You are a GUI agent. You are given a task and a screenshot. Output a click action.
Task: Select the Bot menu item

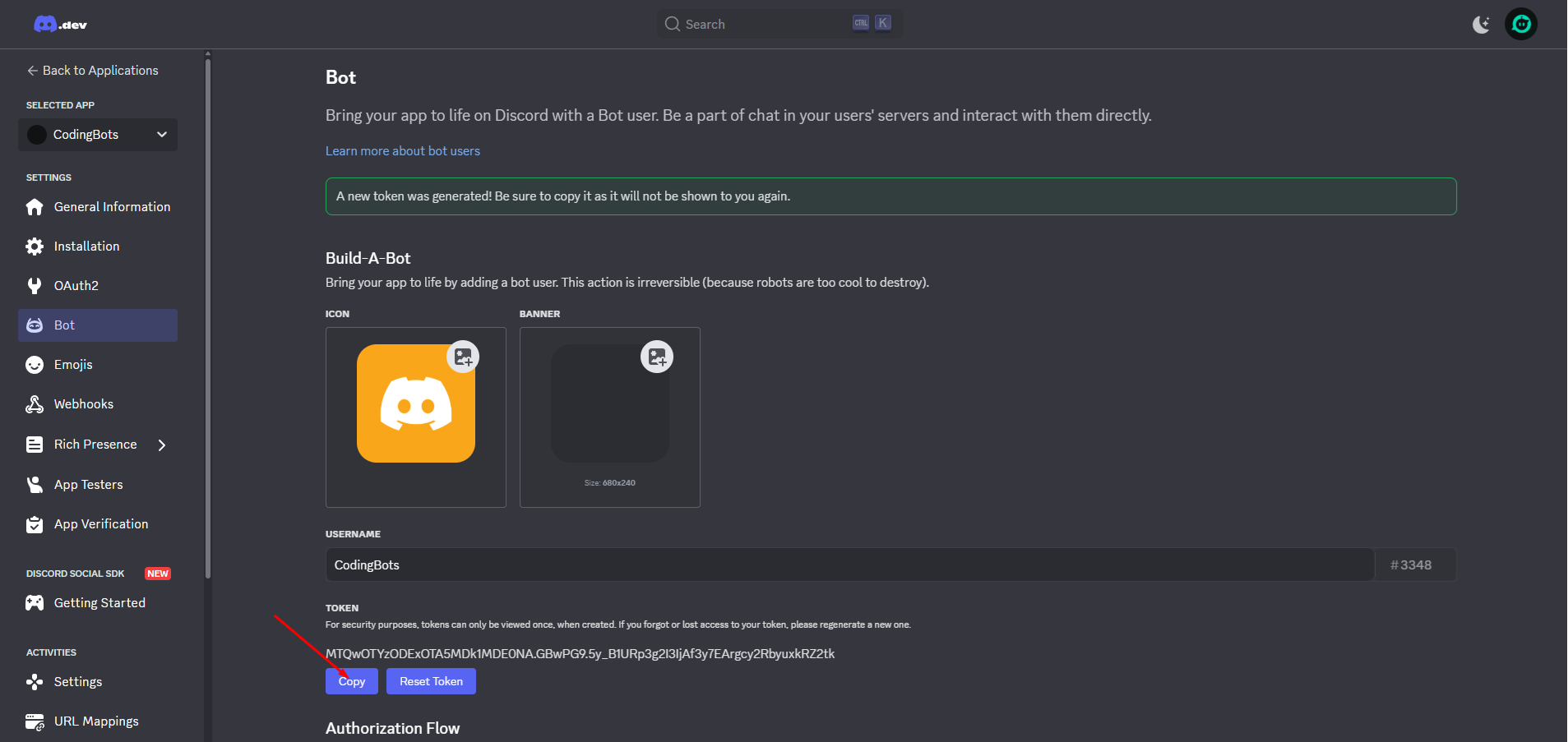pyautogui.click(x=98, y=325)
